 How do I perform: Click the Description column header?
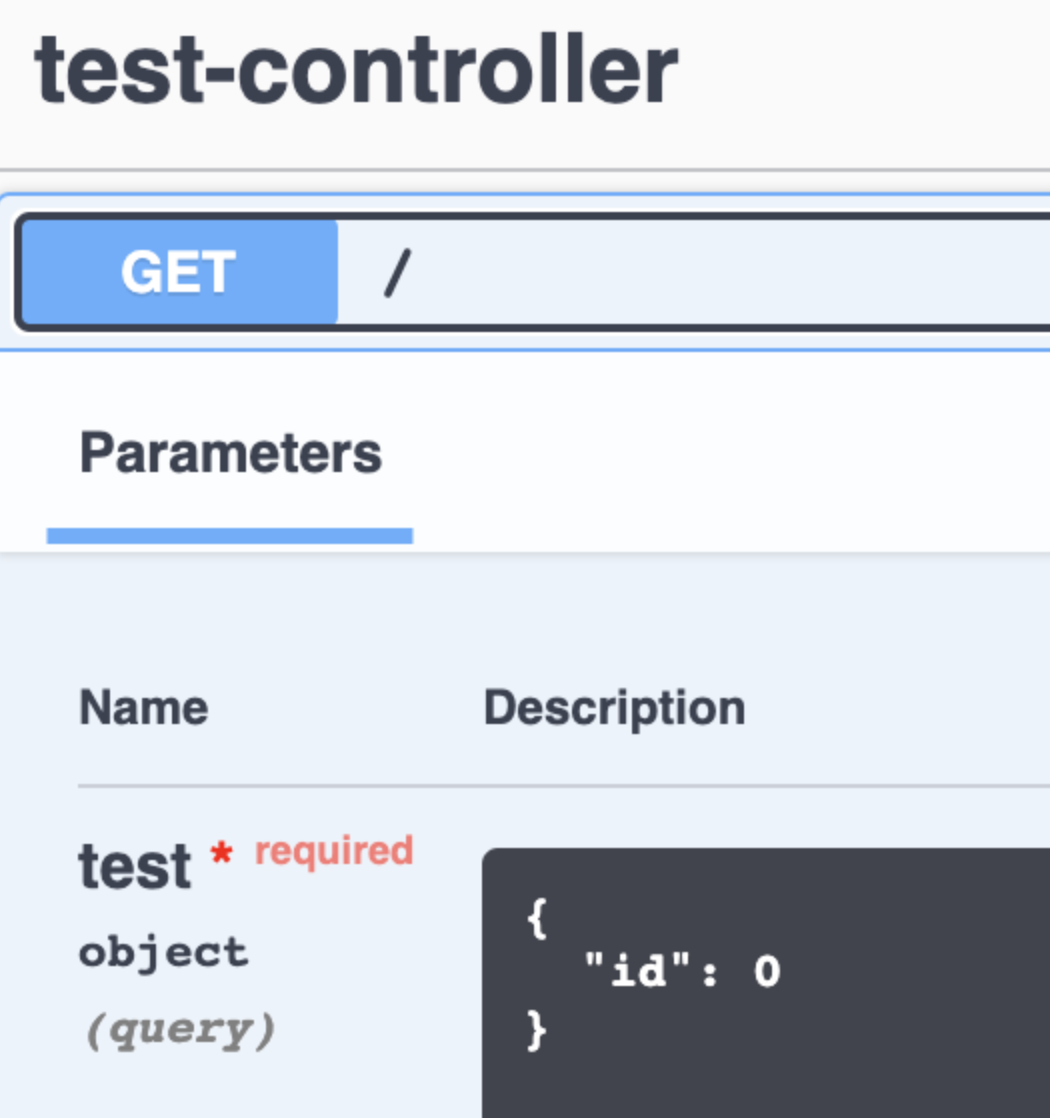(x=614, y=708)
